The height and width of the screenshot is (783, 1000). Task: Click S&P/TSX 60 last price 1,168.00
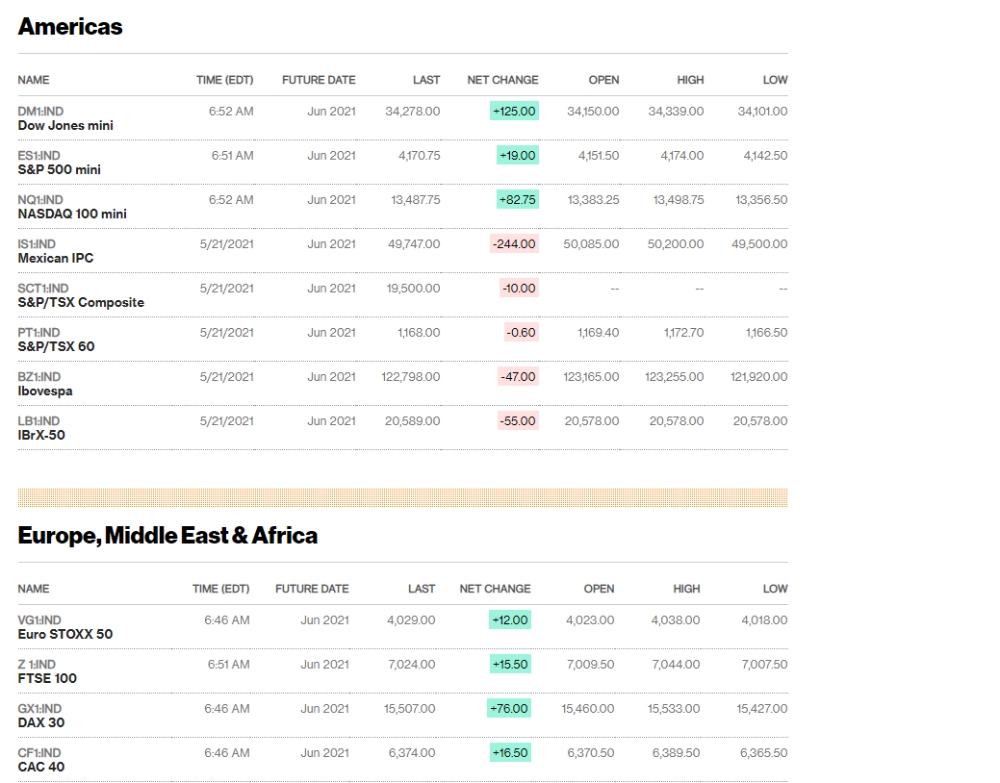(x=419, y=332)
